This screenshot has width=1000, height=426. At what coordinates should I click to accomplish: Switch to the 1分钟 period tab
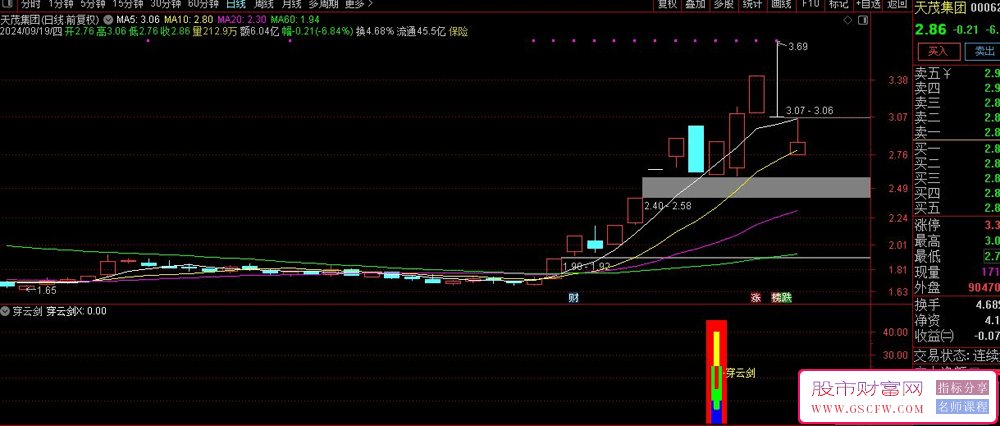point(61,4)
